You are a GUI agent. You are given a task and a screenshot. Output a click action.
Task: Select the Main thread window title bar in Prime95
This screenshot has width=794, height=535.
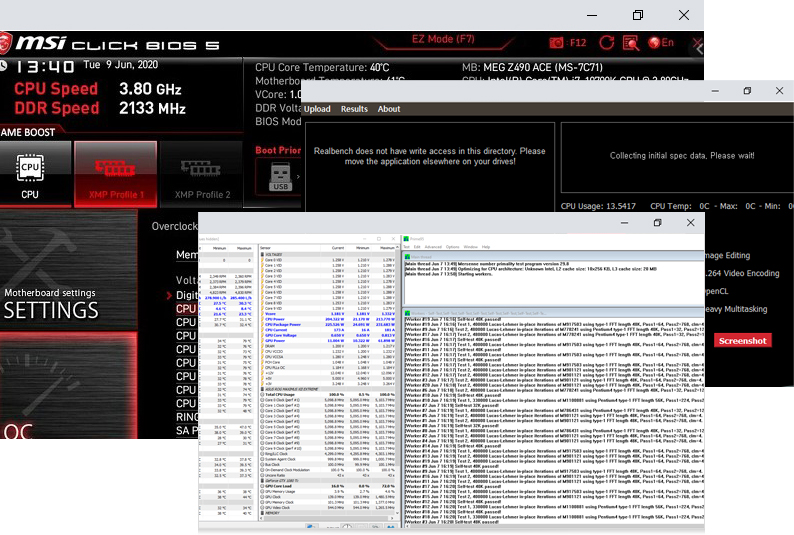pyautogui.click(x=554, y=257)
